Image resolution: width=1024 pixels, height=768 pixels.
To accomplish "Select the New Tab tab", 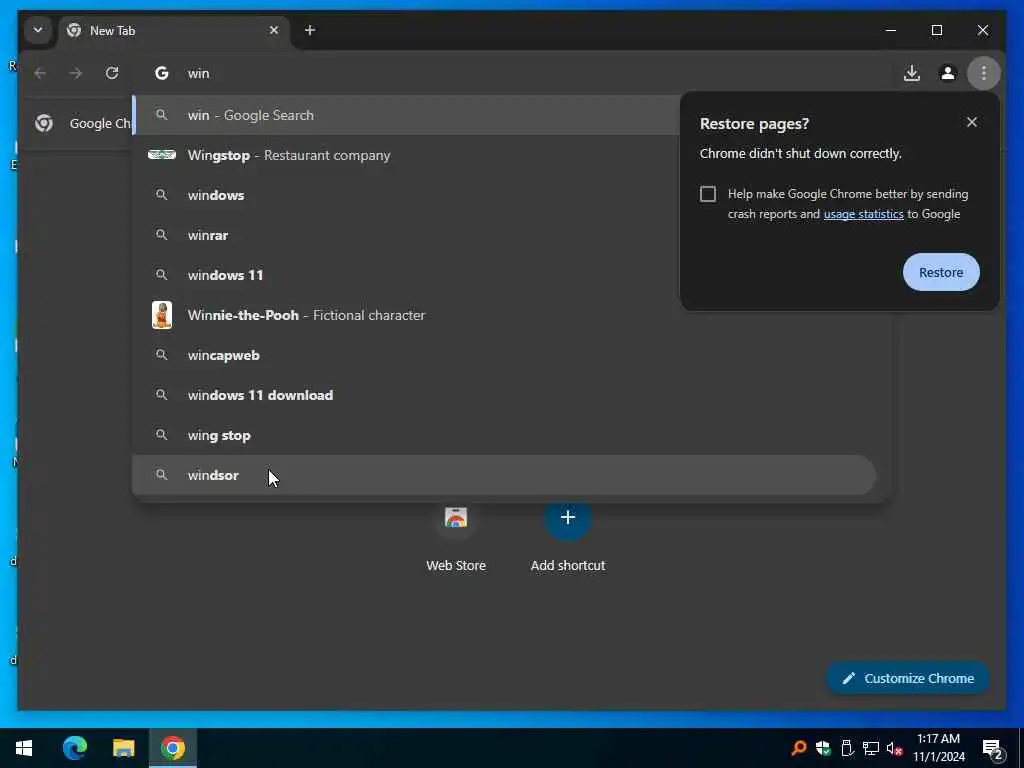I will (x=174, y=31).
